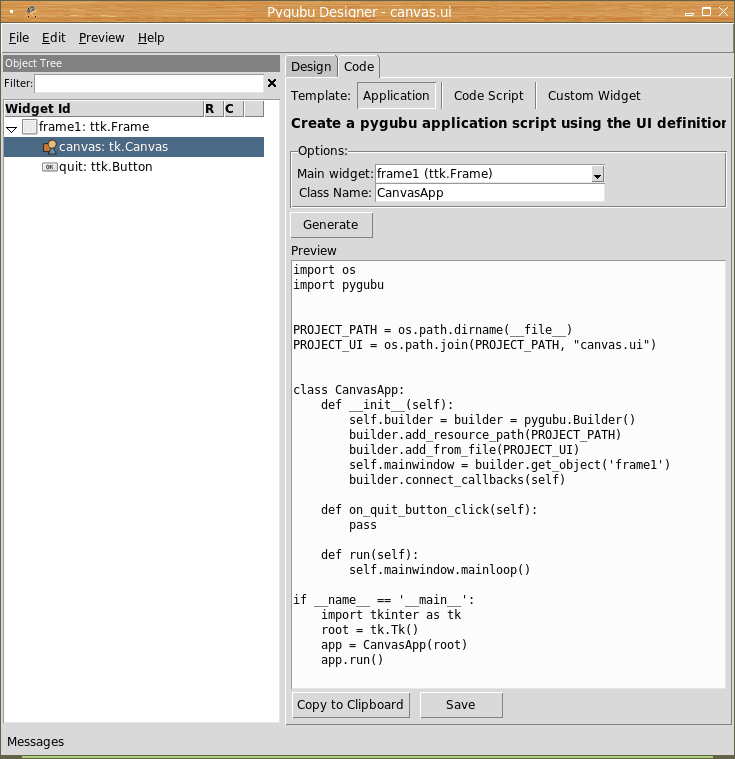Close the Pygubu Designer window
This screenshot has width=735, height=759.
click(x=723, y=12)
